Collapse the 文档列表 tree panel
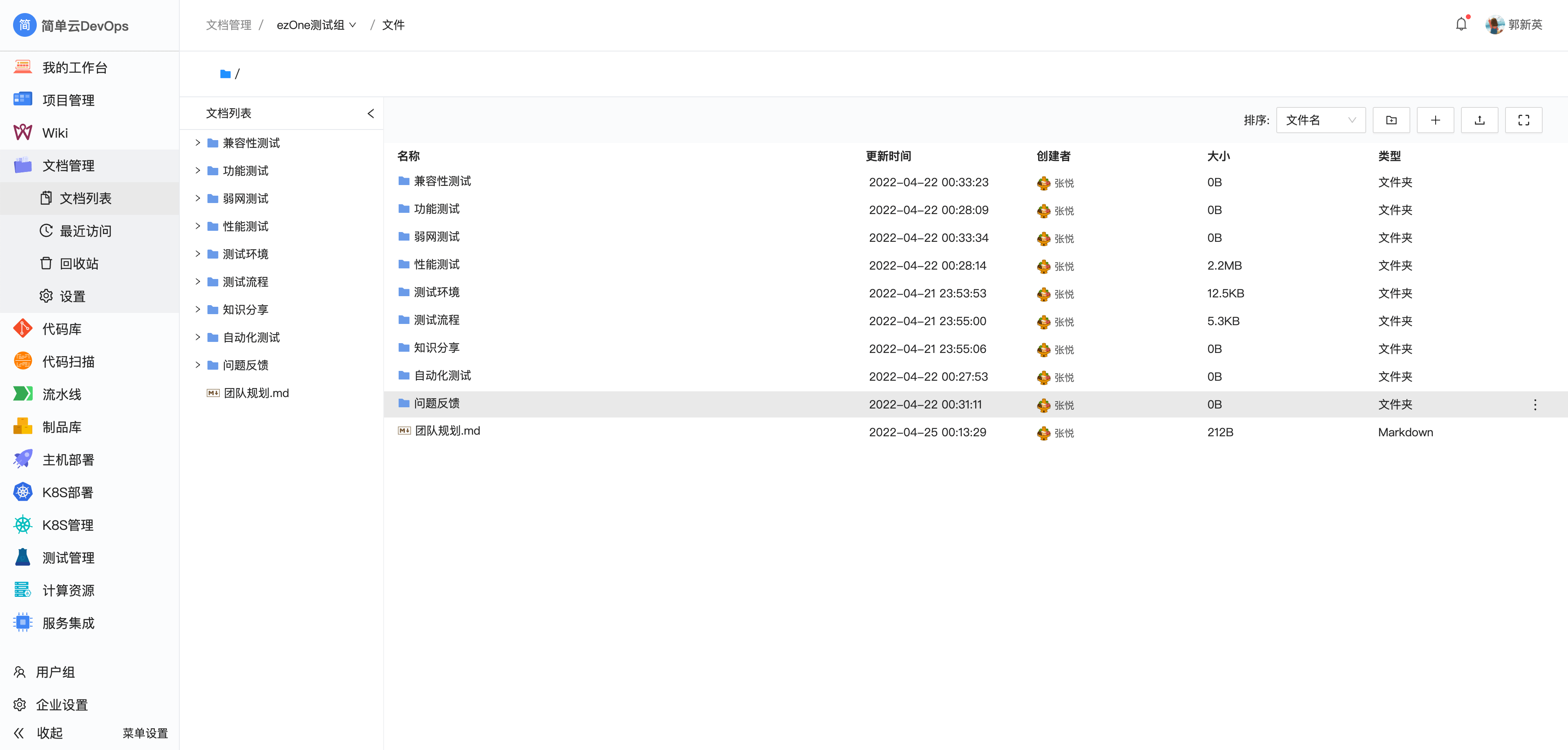 [x=370, y=113]
